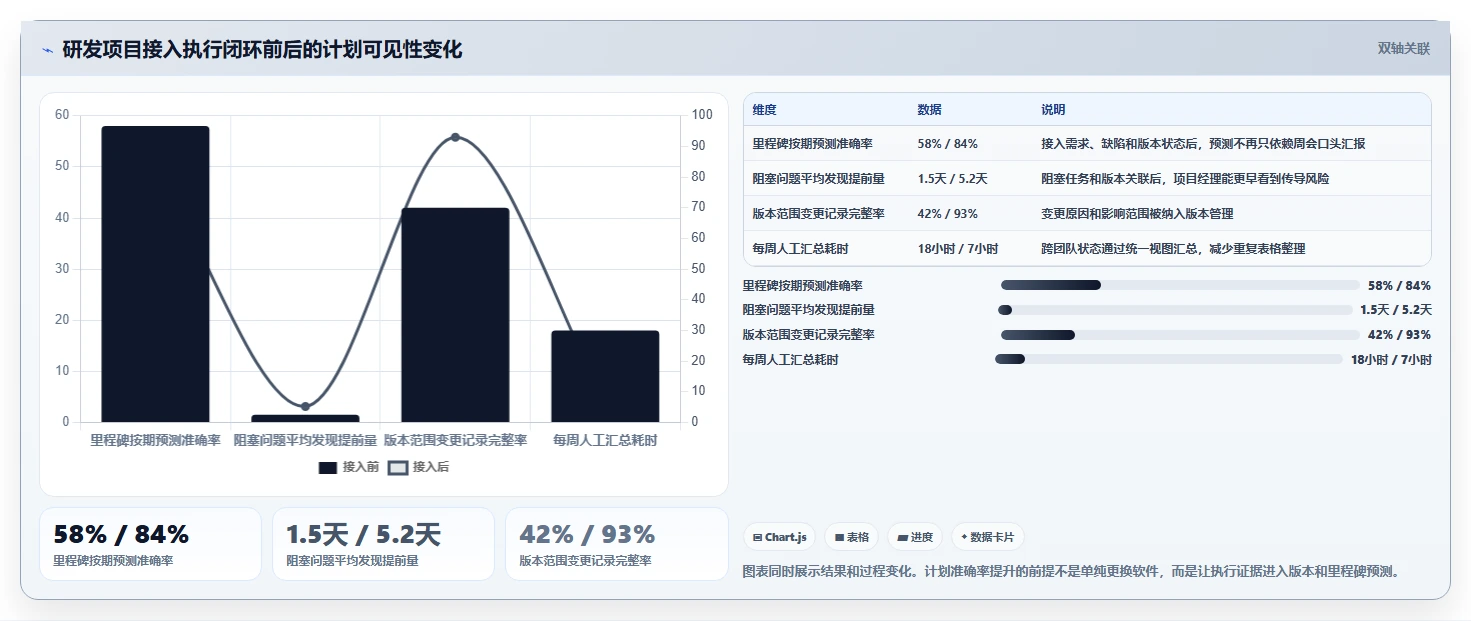Click the 42% / 93% value beside progress bar
The image size is (1471, 621).
(x=1399, y=335)
